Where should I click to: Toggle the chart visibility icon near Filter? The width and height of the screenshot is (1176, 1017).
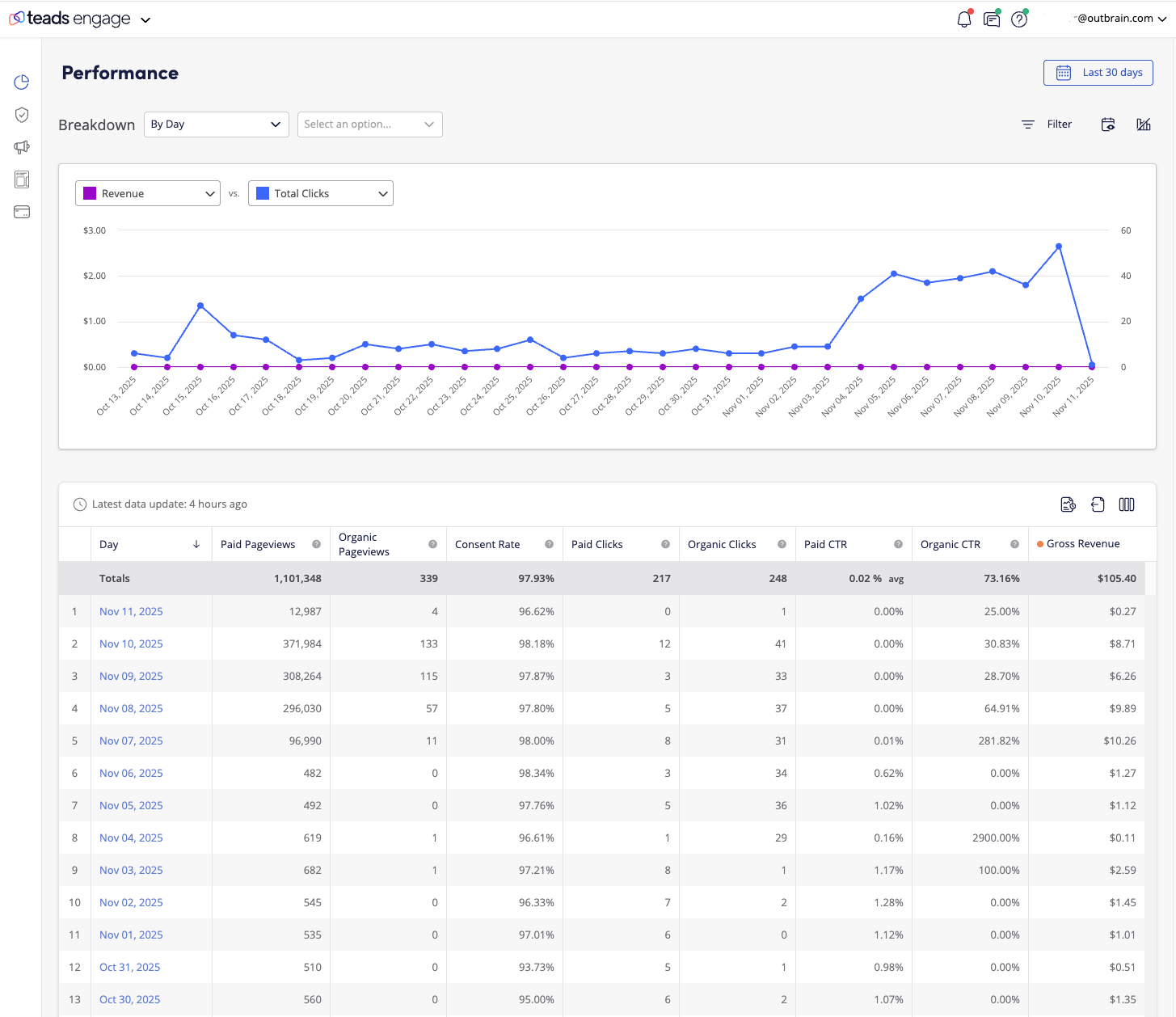(x=1144, y=124)
